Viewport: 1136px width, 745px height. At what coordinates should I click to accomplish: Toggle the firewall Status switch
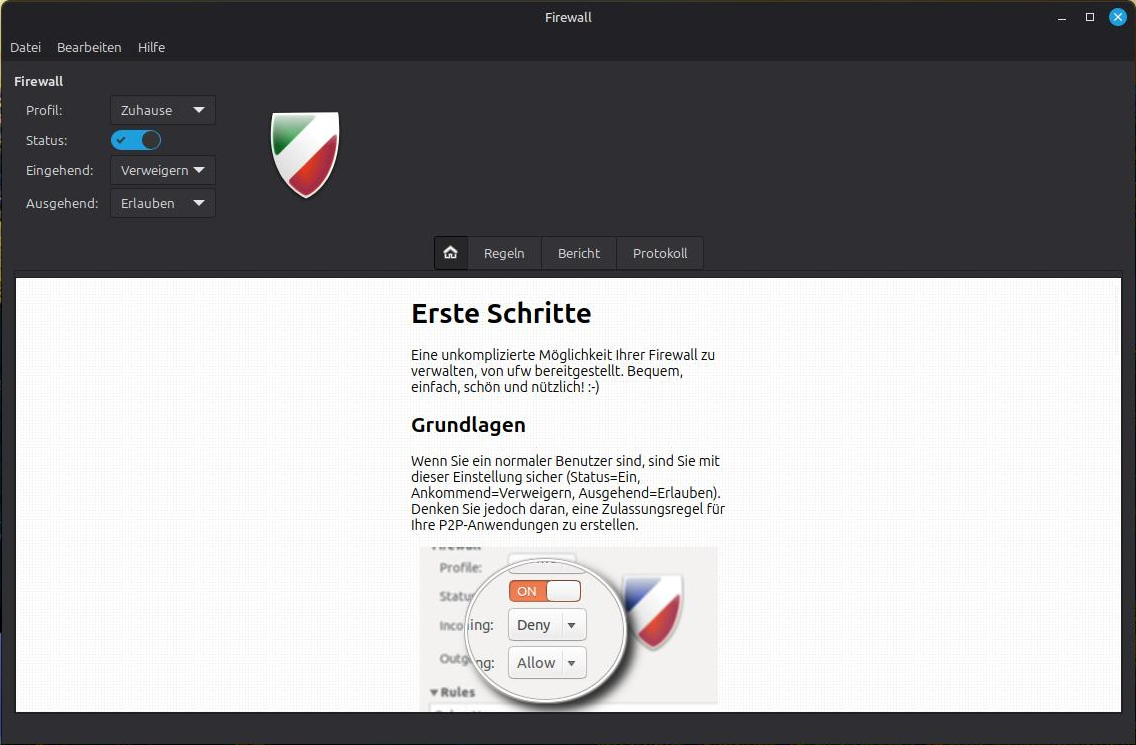(x=136, y=140)
